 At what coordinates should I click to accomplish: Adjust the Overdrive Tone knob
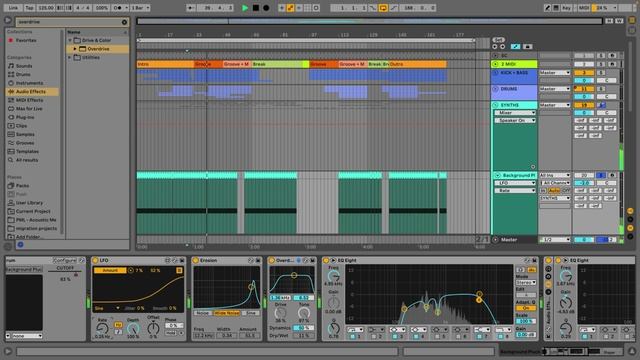pos(304,313)
